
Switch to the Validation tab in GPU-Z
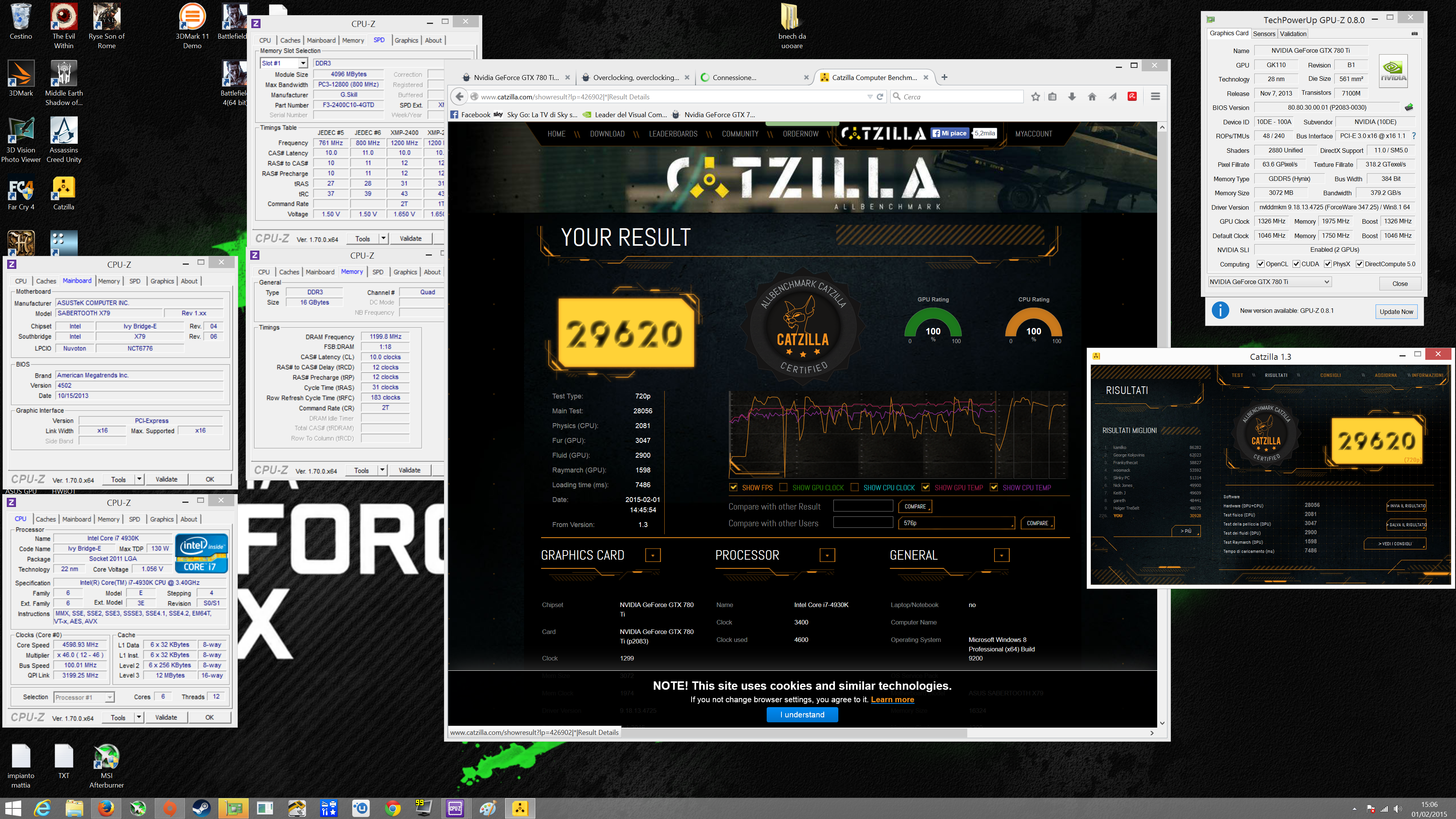(x=1293, y=34)
